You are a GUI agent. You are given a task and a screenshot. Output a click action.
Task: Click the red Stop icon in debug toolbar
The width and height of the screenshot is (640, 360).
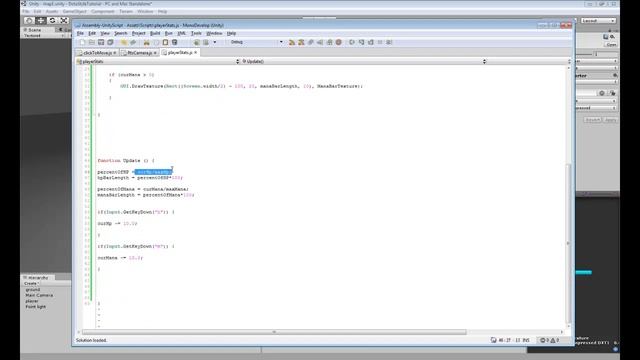click(x=338, y=42)
